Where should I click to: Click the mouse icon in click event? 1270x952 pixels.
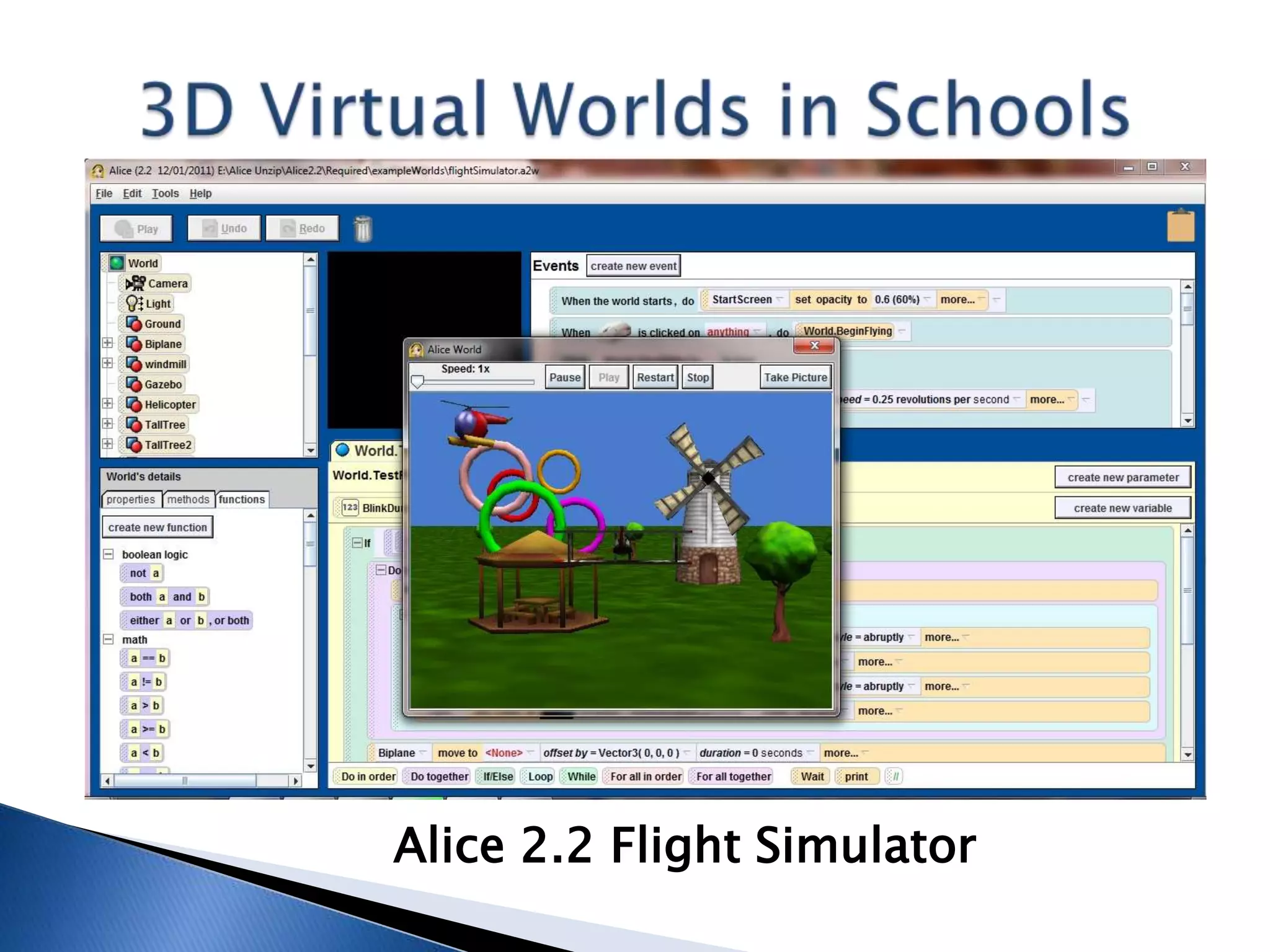pyautogui.click(x=615, y=330)
